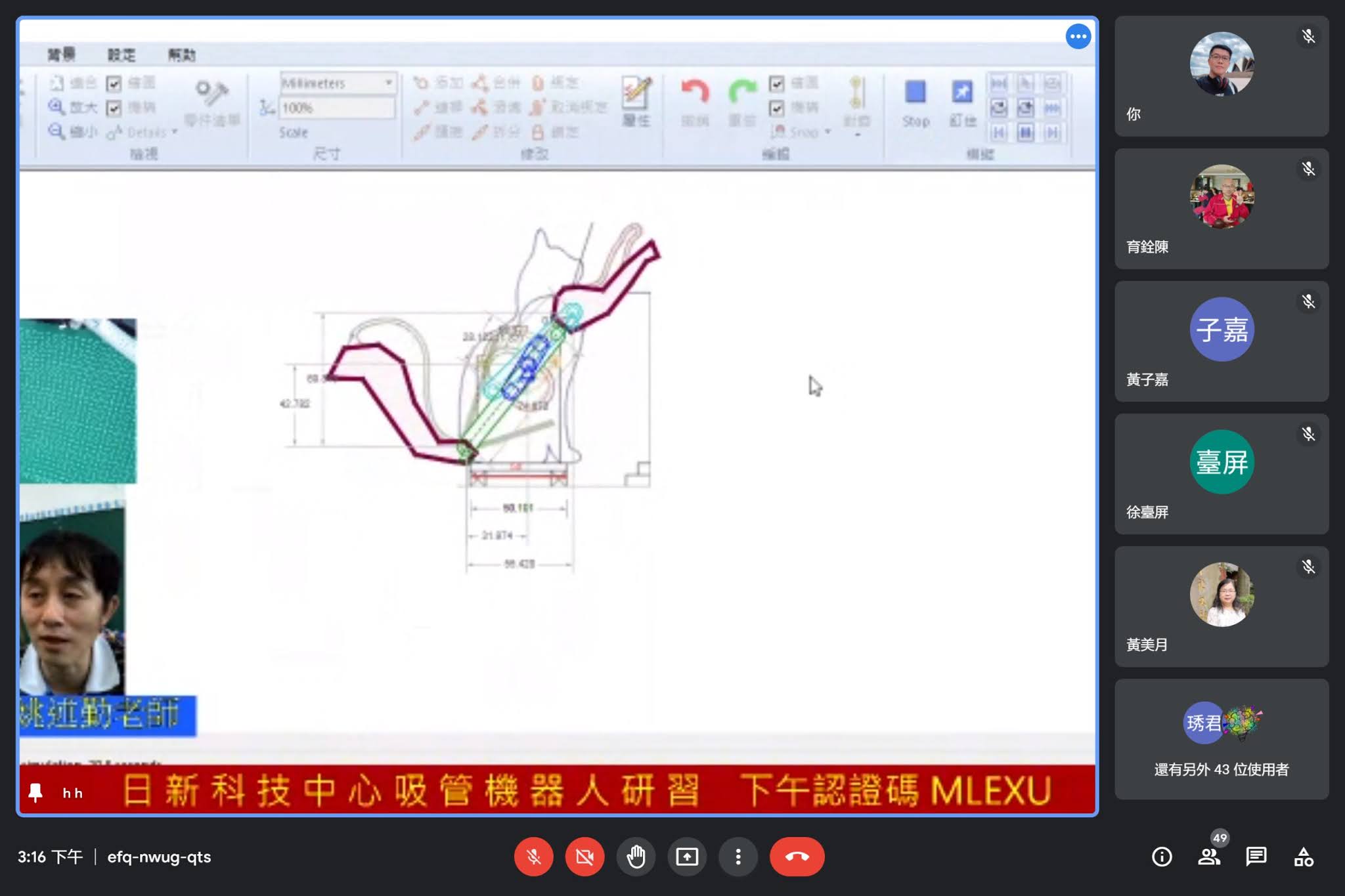Click the 綁定 fasten tool icon

click(x=538, y=83)
